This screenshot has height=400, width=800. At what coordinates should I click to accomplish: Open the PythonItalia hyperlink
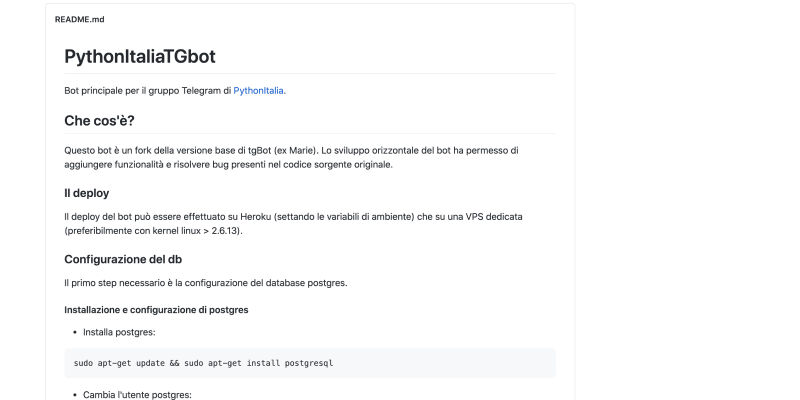(x=258, y=90)
